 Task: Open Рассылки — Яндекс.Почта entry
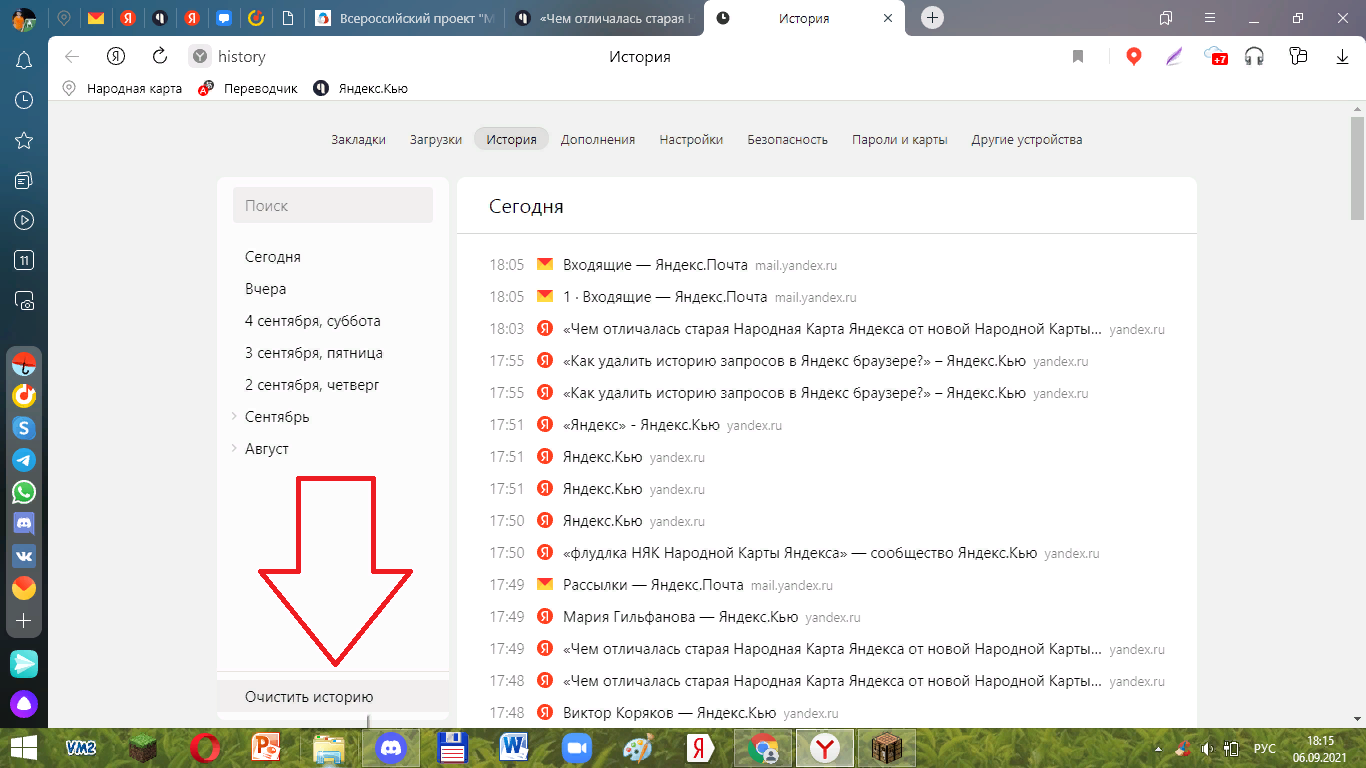point(653,585)
